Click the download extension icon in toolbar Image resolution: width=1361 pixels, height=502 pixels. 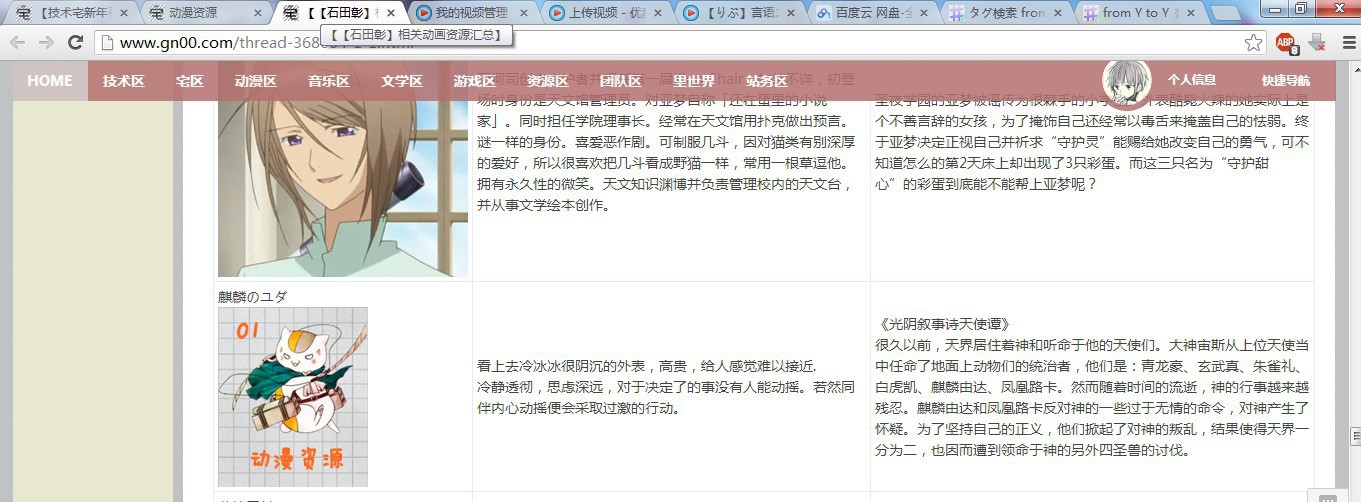[1316, 42]
